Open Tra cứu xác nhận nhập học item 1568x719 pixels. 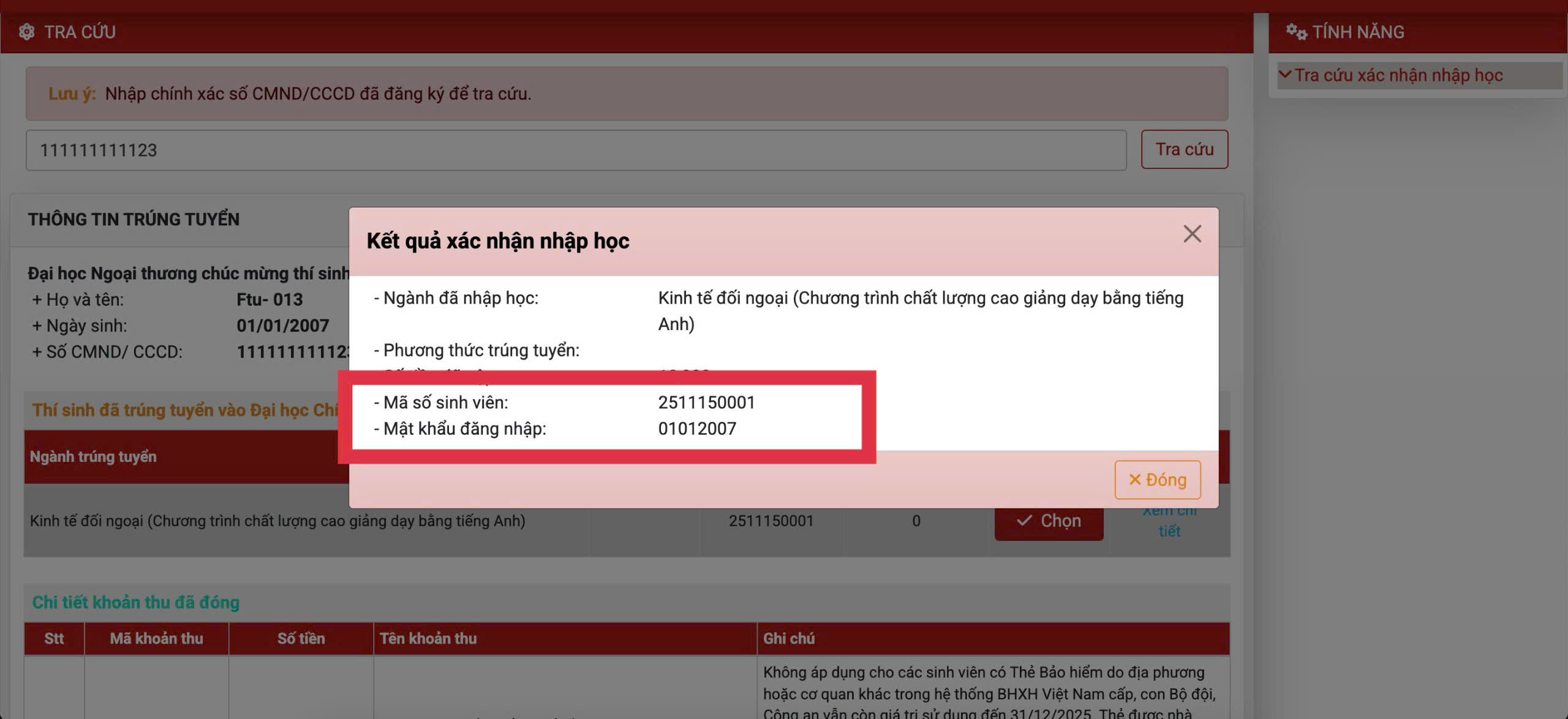pos(1398,75)
